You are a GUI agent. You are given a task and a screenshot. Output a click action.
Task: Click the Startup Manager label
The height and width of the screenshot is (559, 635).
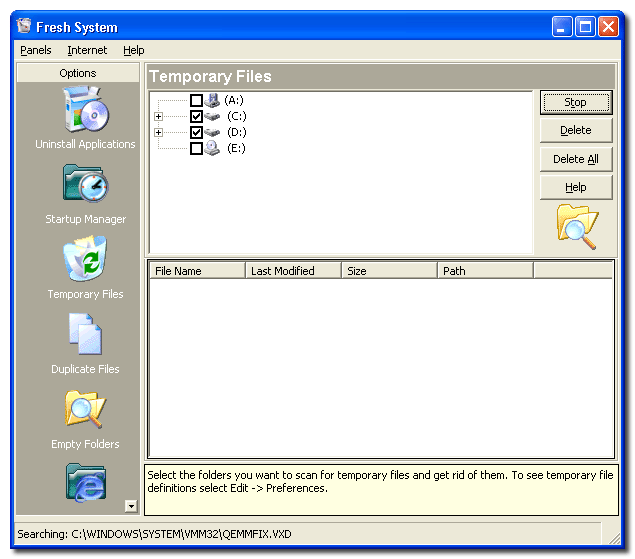(x=85, y=219)
